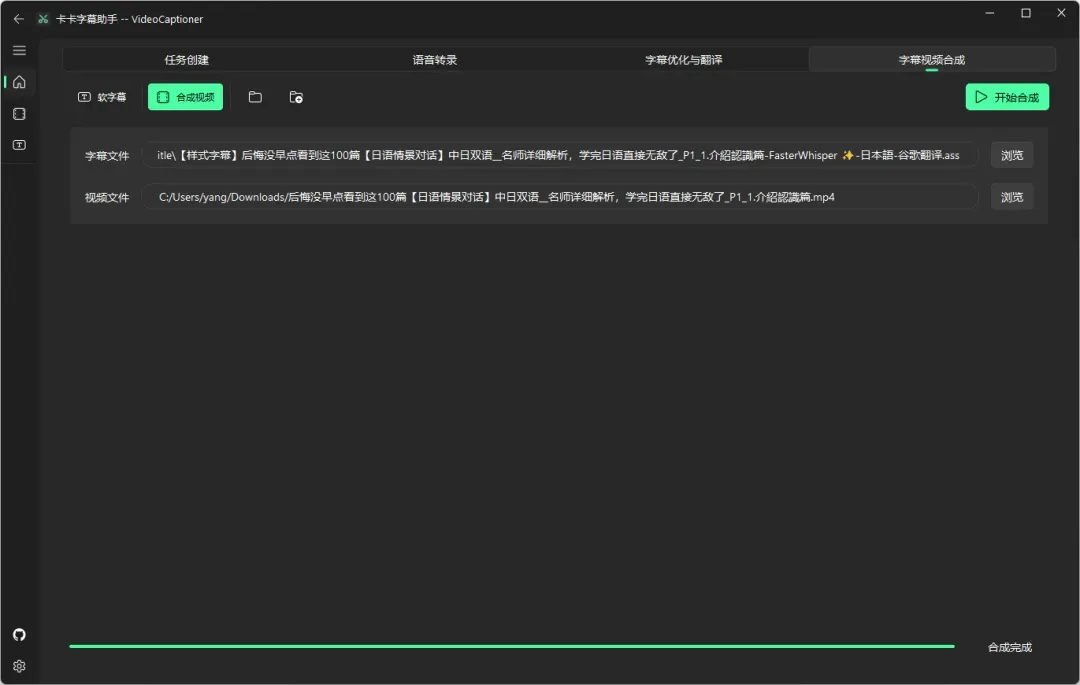Select the 字幕视频合成 tab
Viewport: 1080px width, 685px height.
click(x=931, y=60)
